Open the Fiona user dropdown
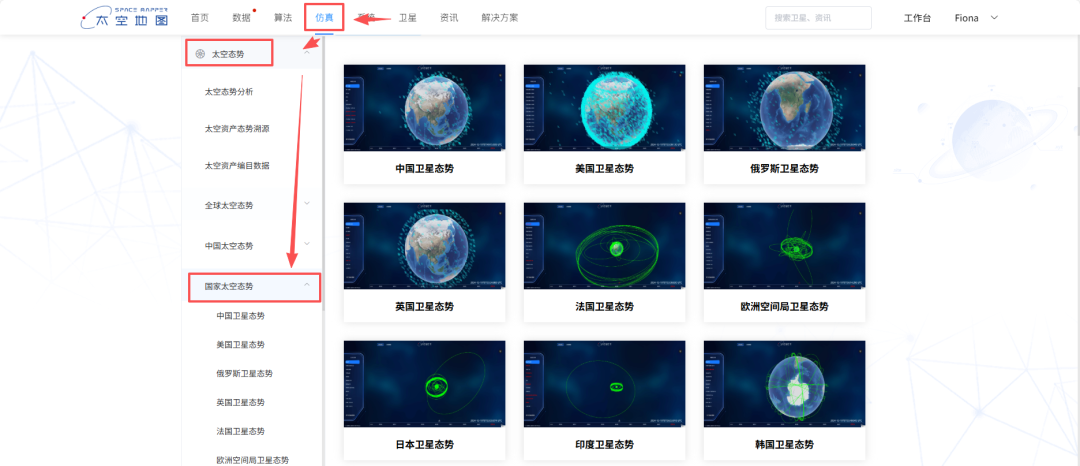This screenshot has height=466, width=1080. [x=977, y=18]
